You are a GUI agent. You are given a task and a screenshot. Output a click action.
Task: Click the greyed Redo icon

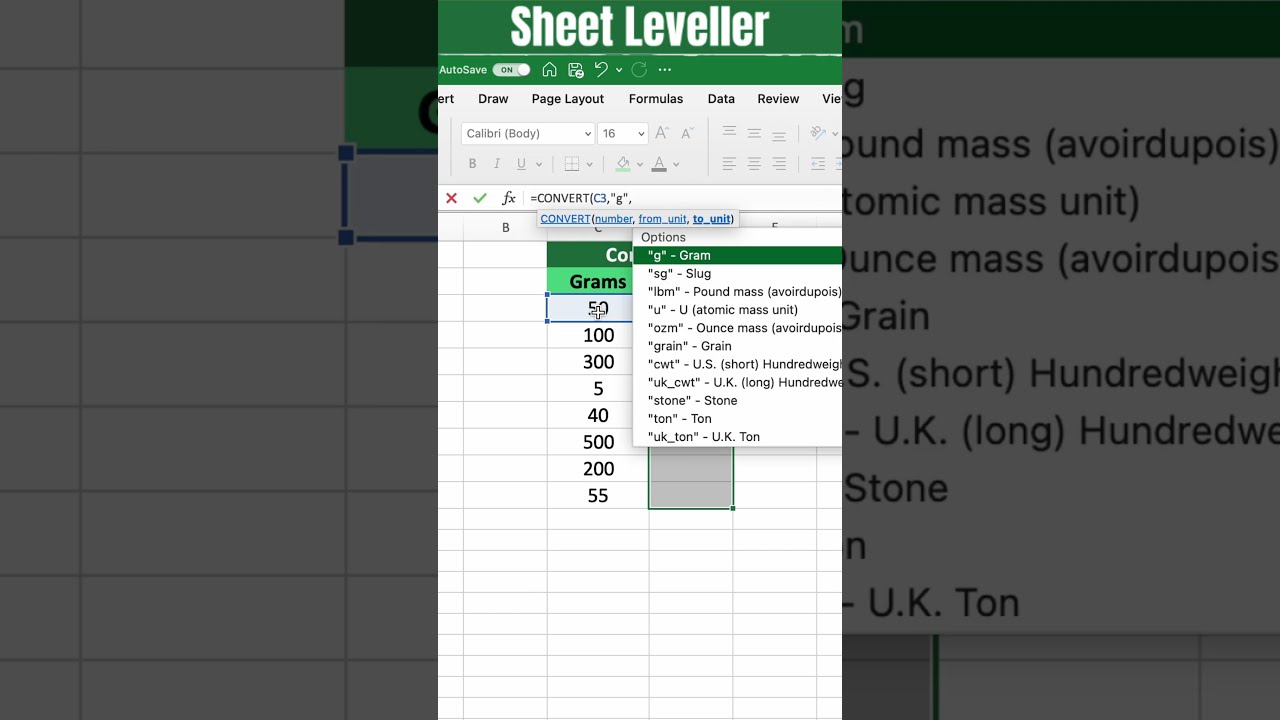[x=639, y=70]
